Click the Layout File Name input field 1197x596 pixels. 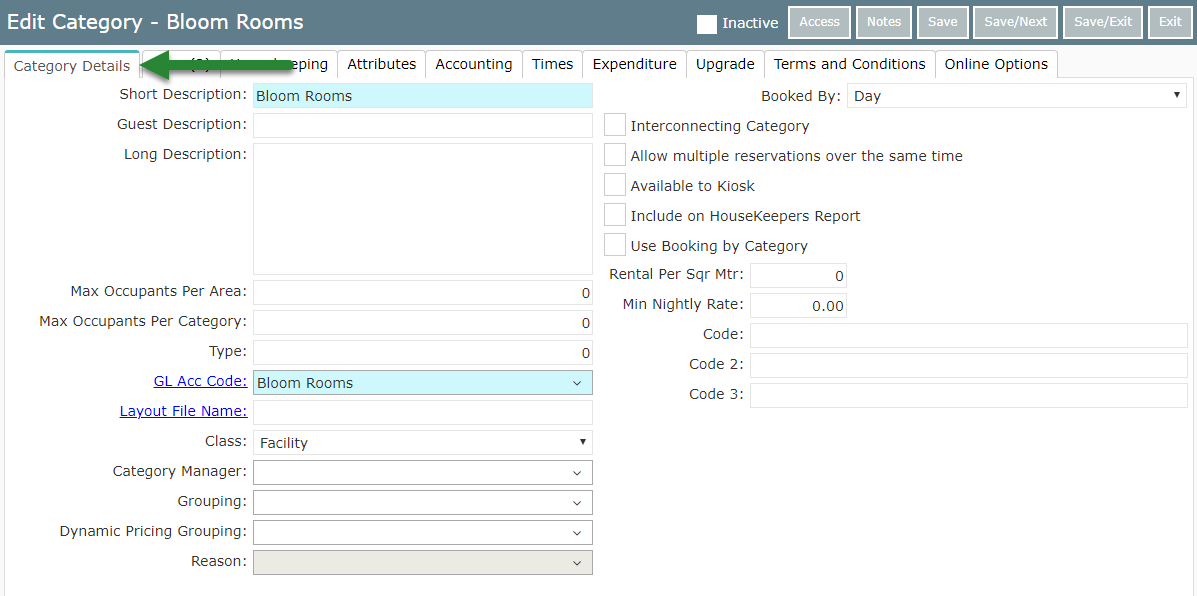pos(422,413)
